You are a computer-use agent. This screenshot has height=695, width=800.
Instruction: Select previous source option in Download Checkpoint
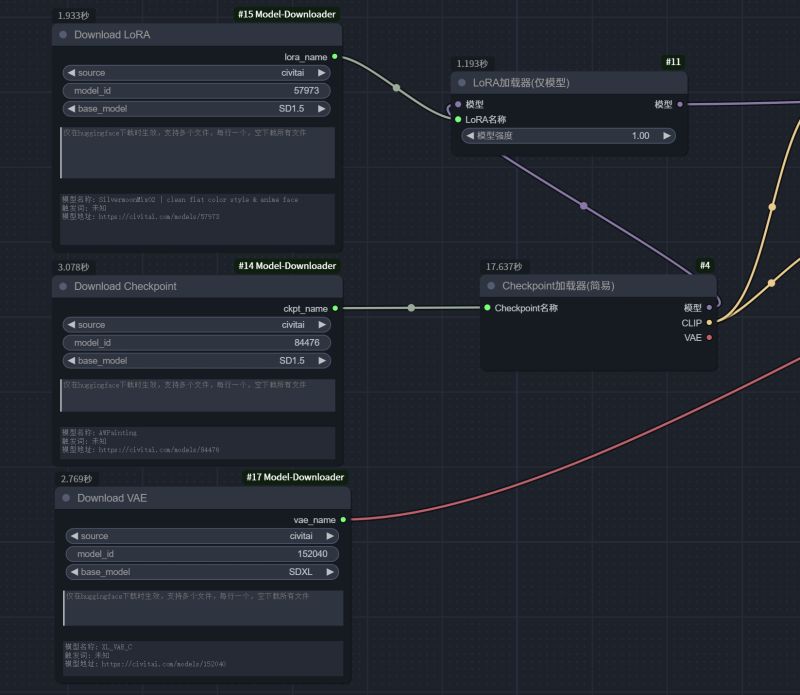tap(71, 325)
